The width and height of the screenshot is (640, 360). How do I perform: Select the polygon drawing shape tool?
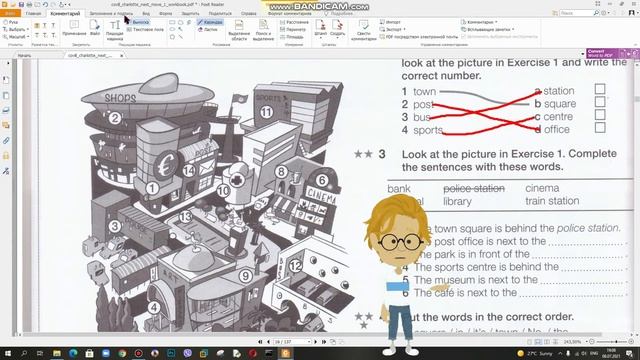click(x=172, y=37)
